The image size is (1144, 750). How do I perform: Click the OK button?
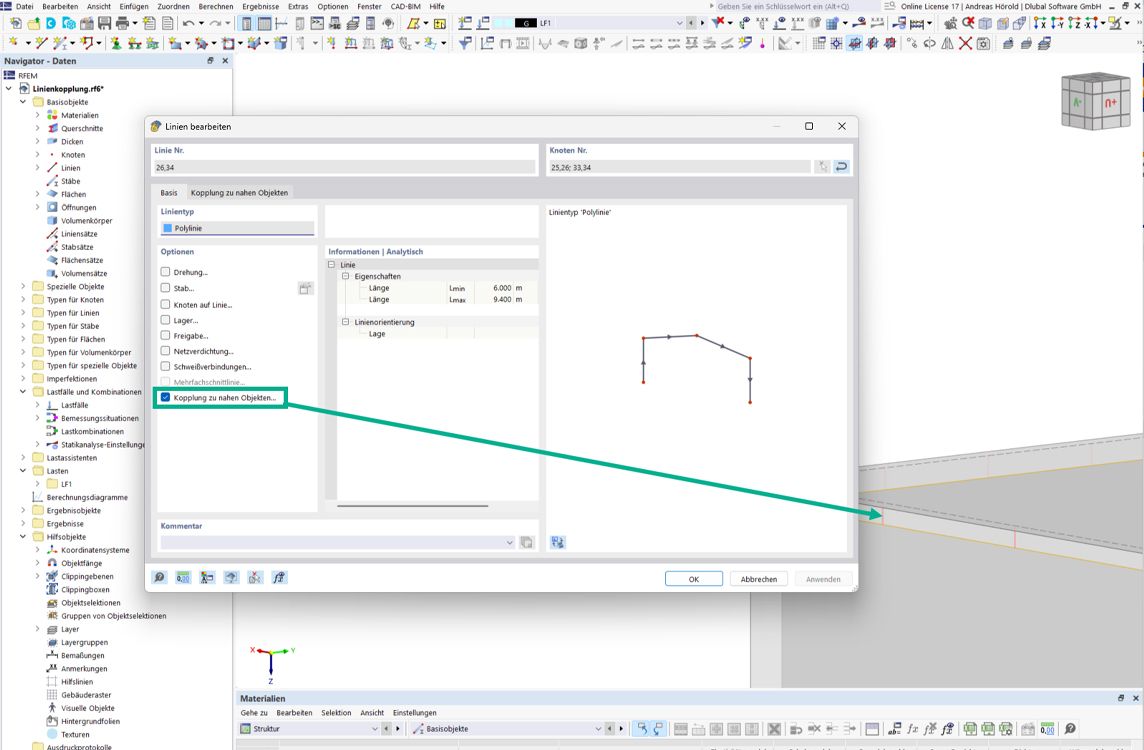694,579
